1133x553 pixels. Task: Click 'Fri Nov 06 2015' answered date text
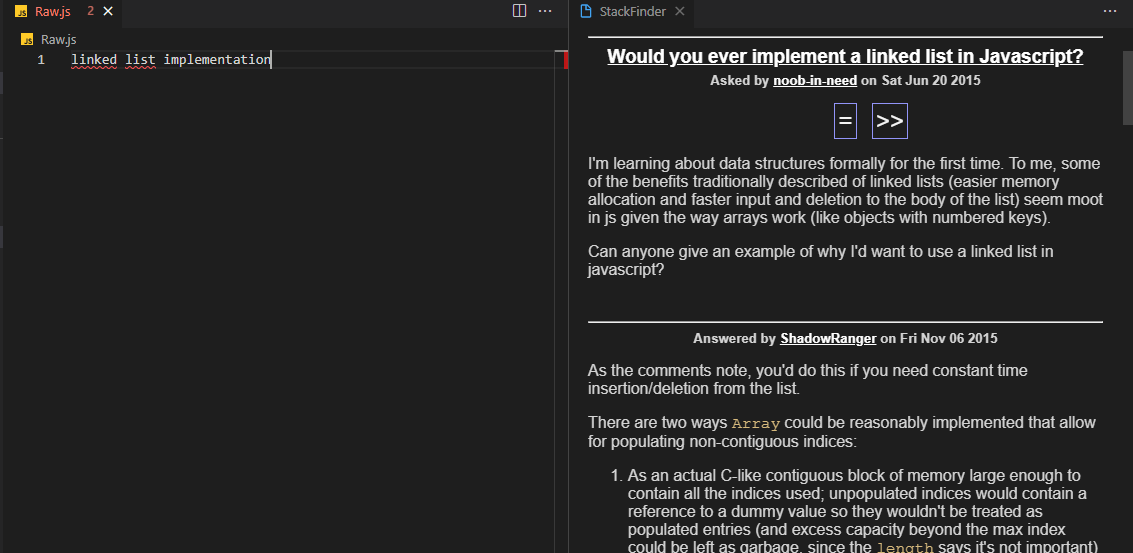[949, 338]
